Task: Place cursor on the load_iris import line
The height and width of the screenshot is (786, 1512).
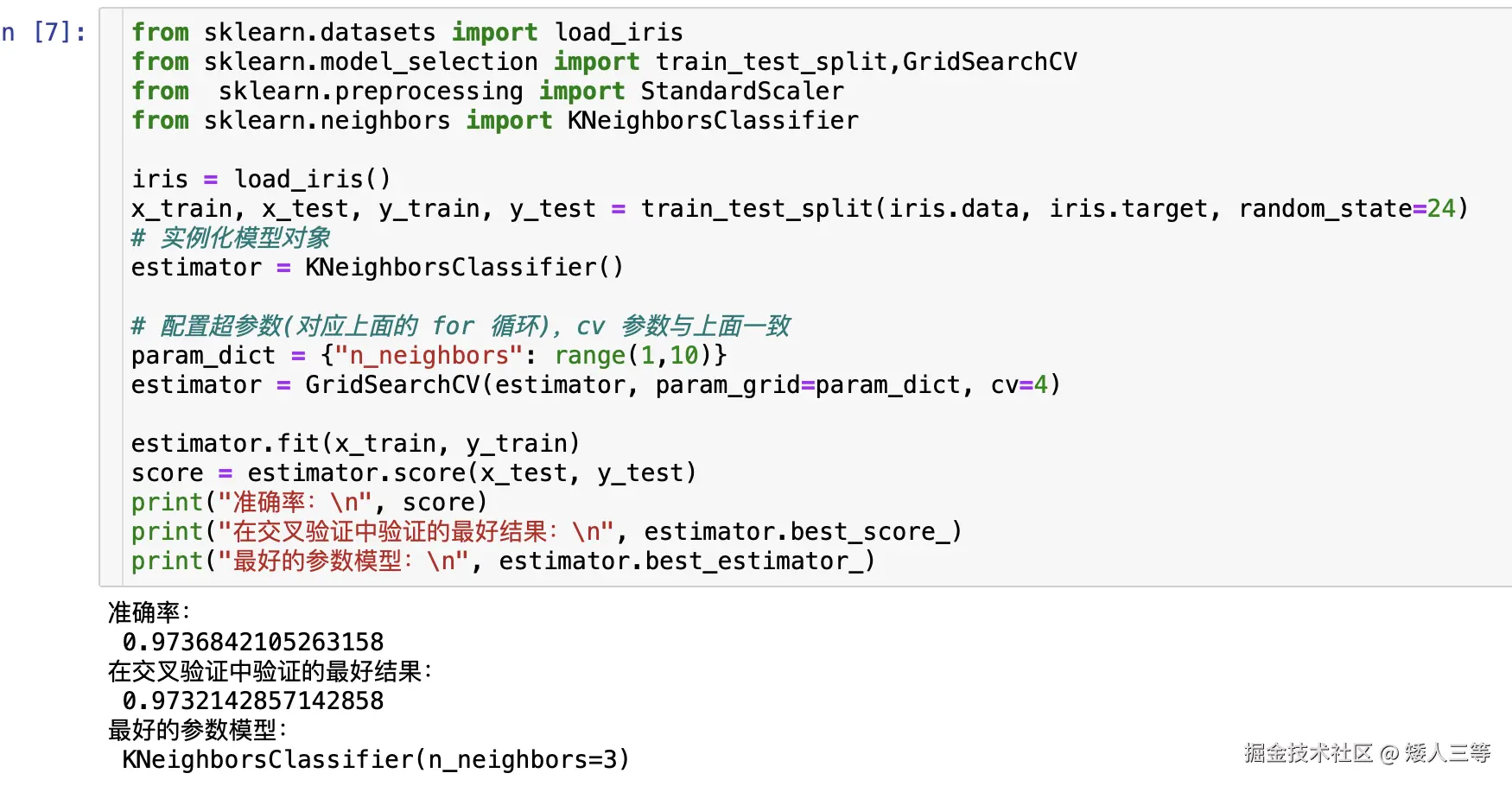Action: click(x=406, y=33)
